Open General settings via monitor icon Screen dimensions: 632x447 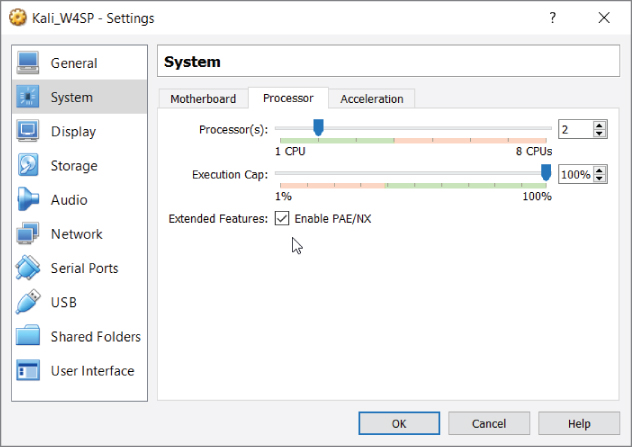click(x=28, y=63)
